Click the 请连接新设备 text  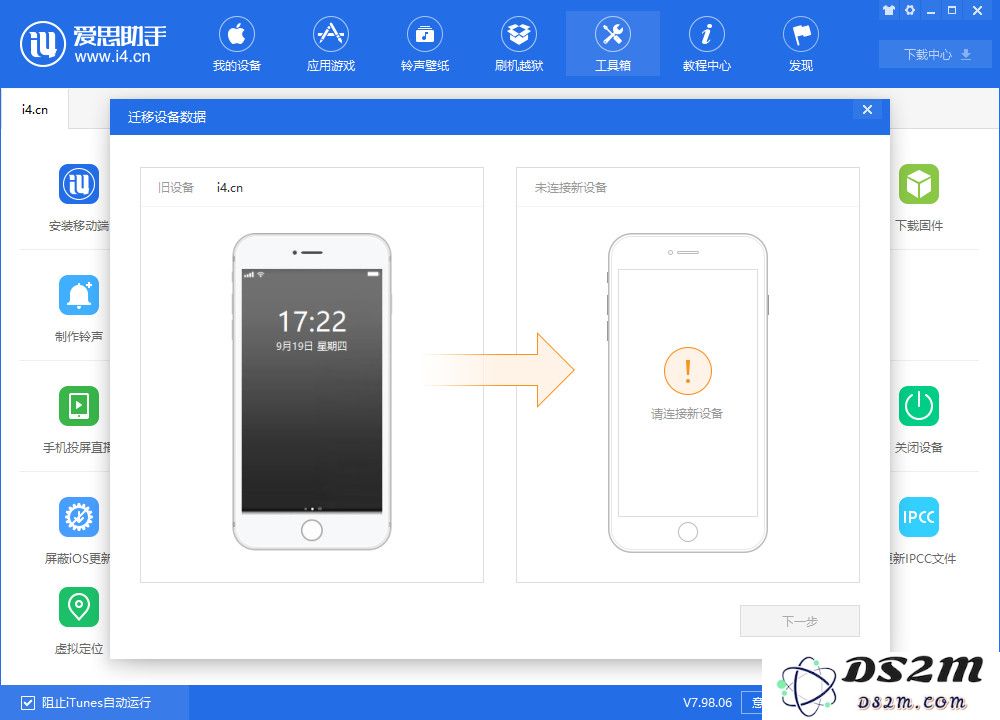(687, 414)
